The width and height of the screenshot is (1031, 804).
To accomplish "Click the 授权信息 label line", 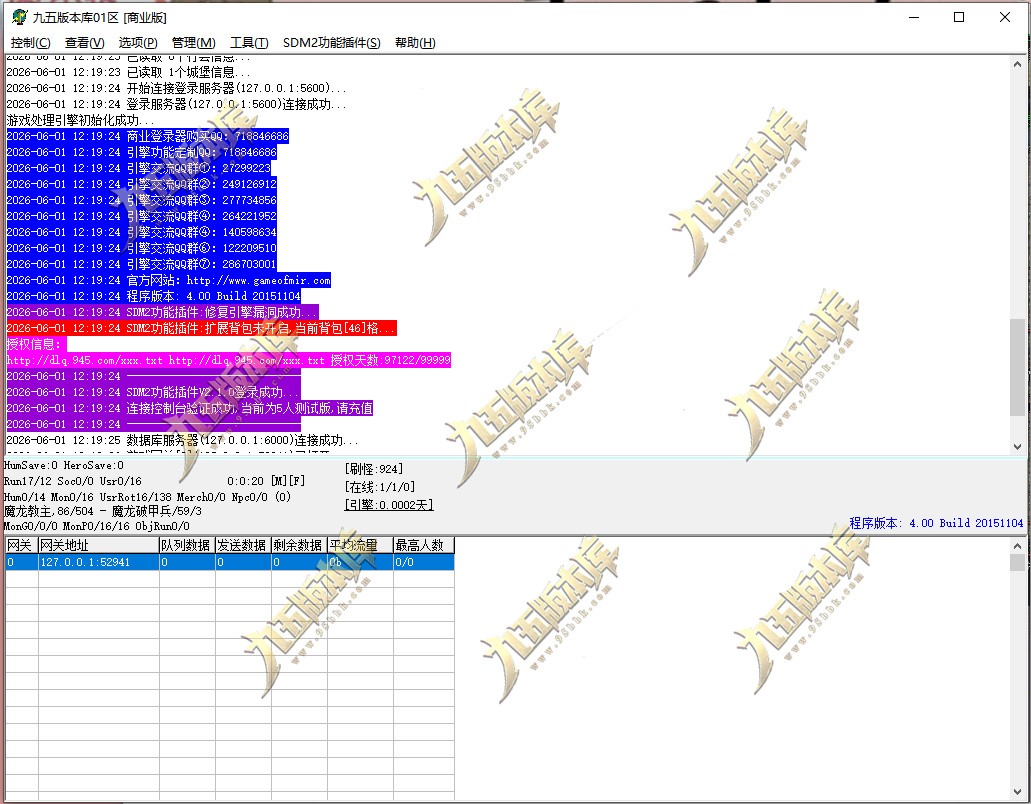I will tap(36, 344).
